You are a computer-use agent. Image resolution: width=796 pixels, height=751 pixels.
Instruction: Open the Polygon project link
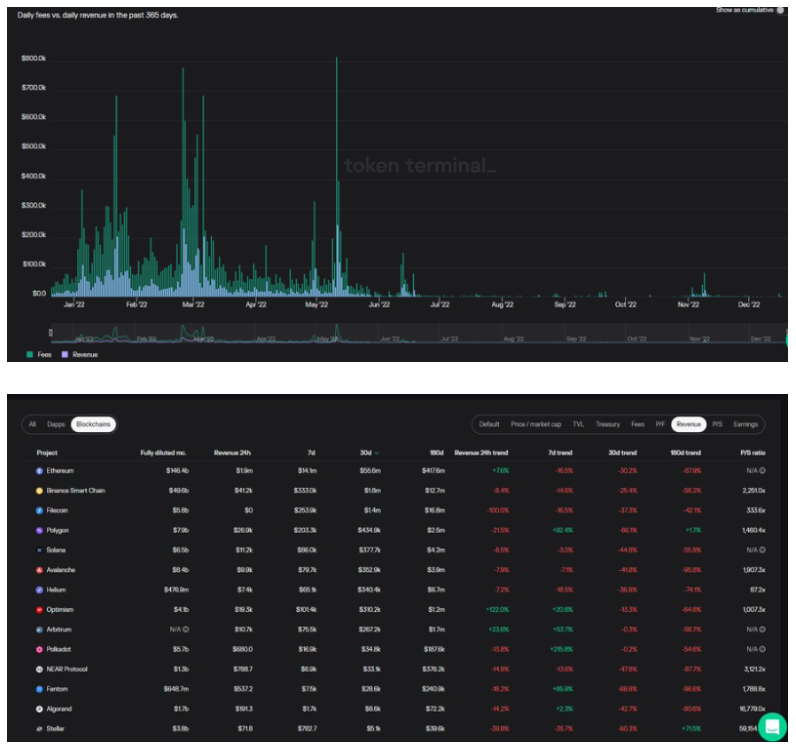tap(57, 530)
